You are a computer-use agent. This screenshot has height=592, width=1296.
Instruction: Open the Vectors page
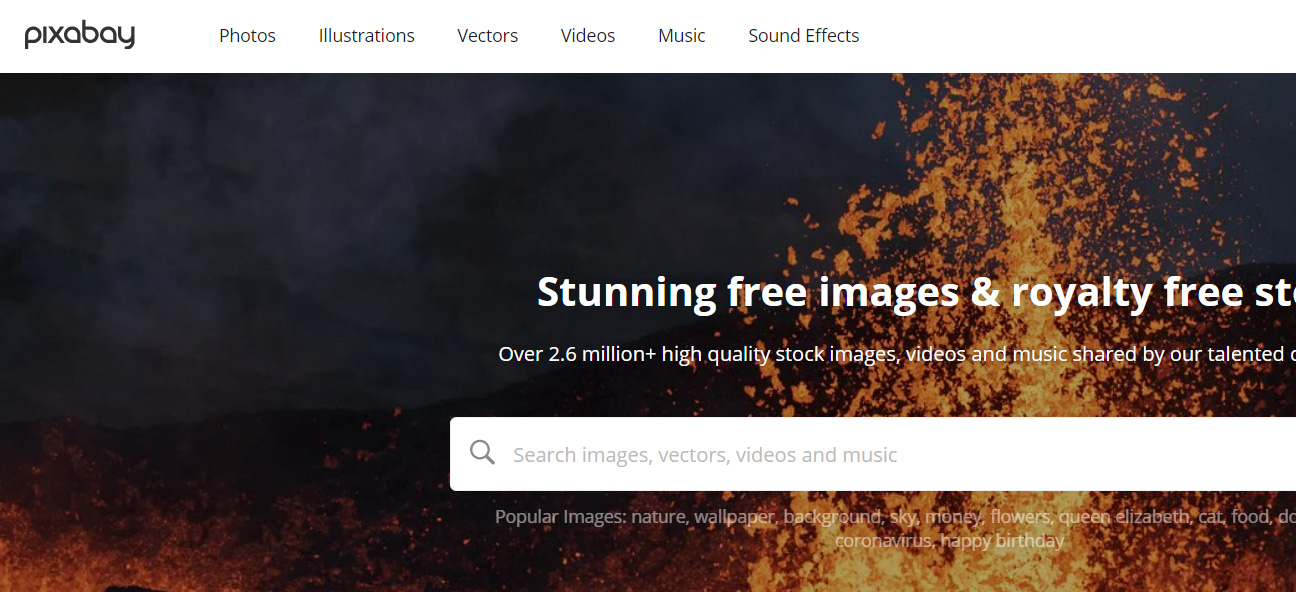click(x=487, y=36)
